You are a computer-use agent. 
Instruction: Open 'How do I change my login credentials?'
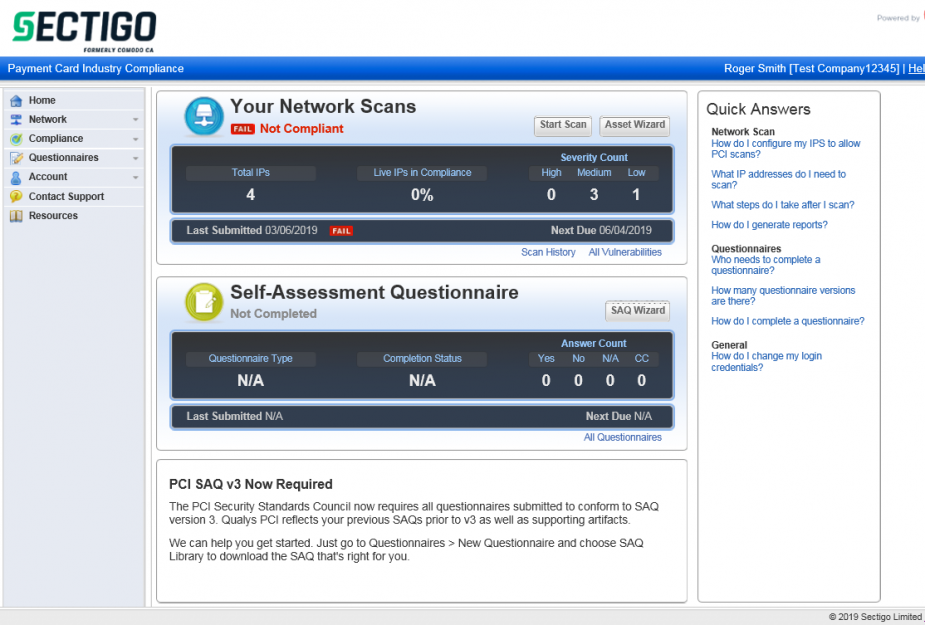(x=766, y=362)
